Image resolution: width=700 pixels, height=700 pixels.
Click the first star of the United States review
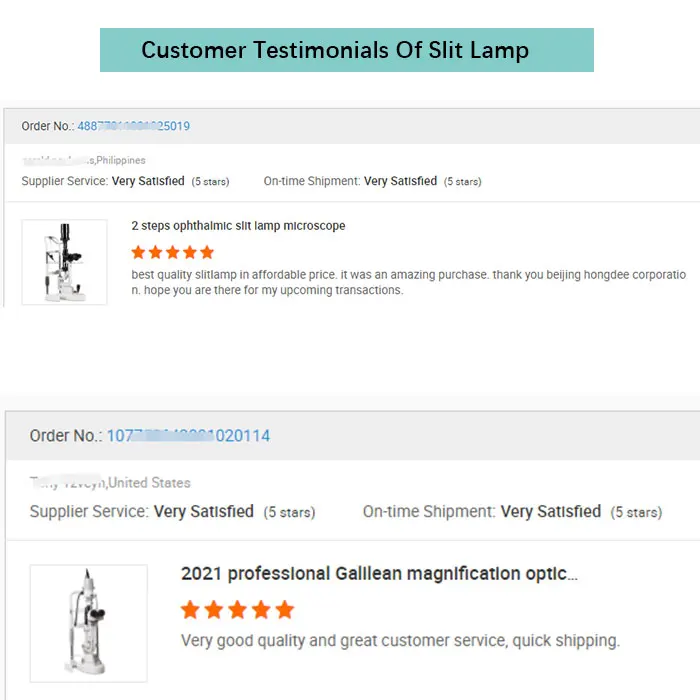[x=190, y=610]
